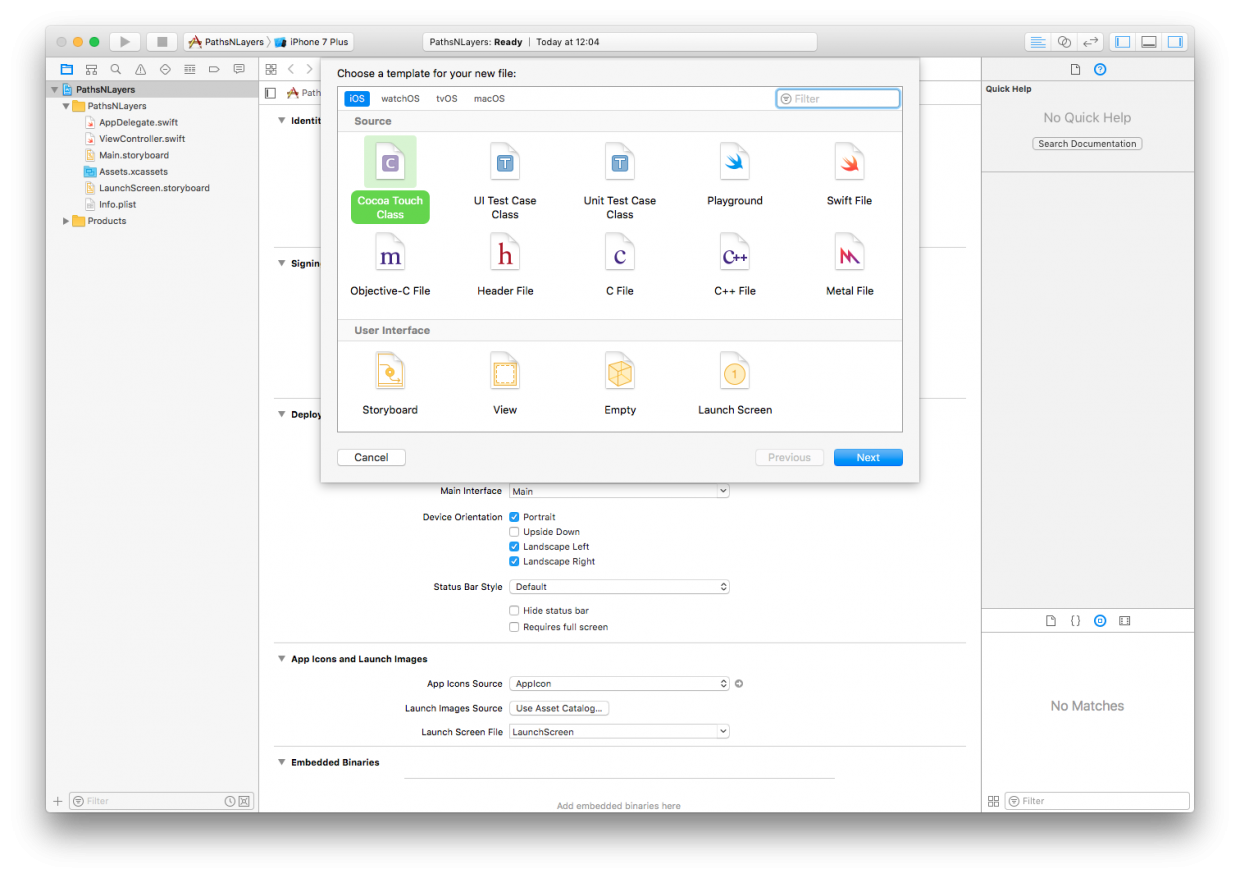Screen dimensions: 1240x878
Task: Click the Cancel button
Action: point(371,458)
